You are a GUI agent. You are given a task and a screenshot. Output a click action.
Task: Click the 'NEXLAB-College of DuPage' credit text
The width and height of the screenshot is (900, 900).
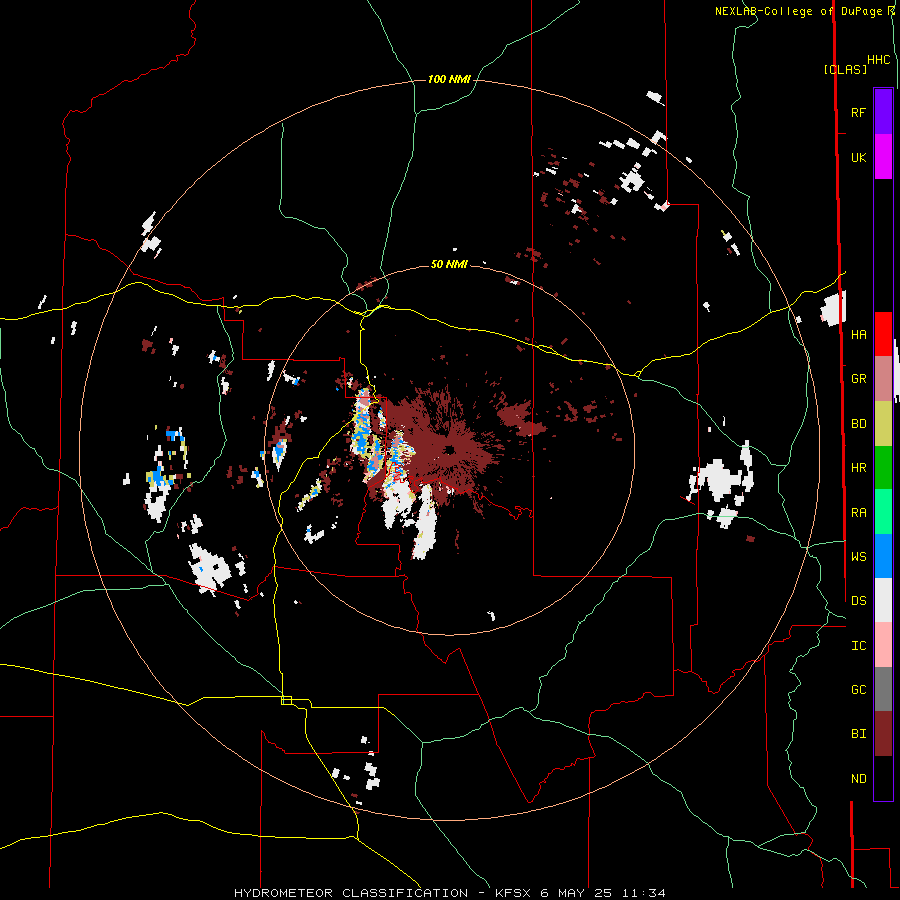coord(800,11)
